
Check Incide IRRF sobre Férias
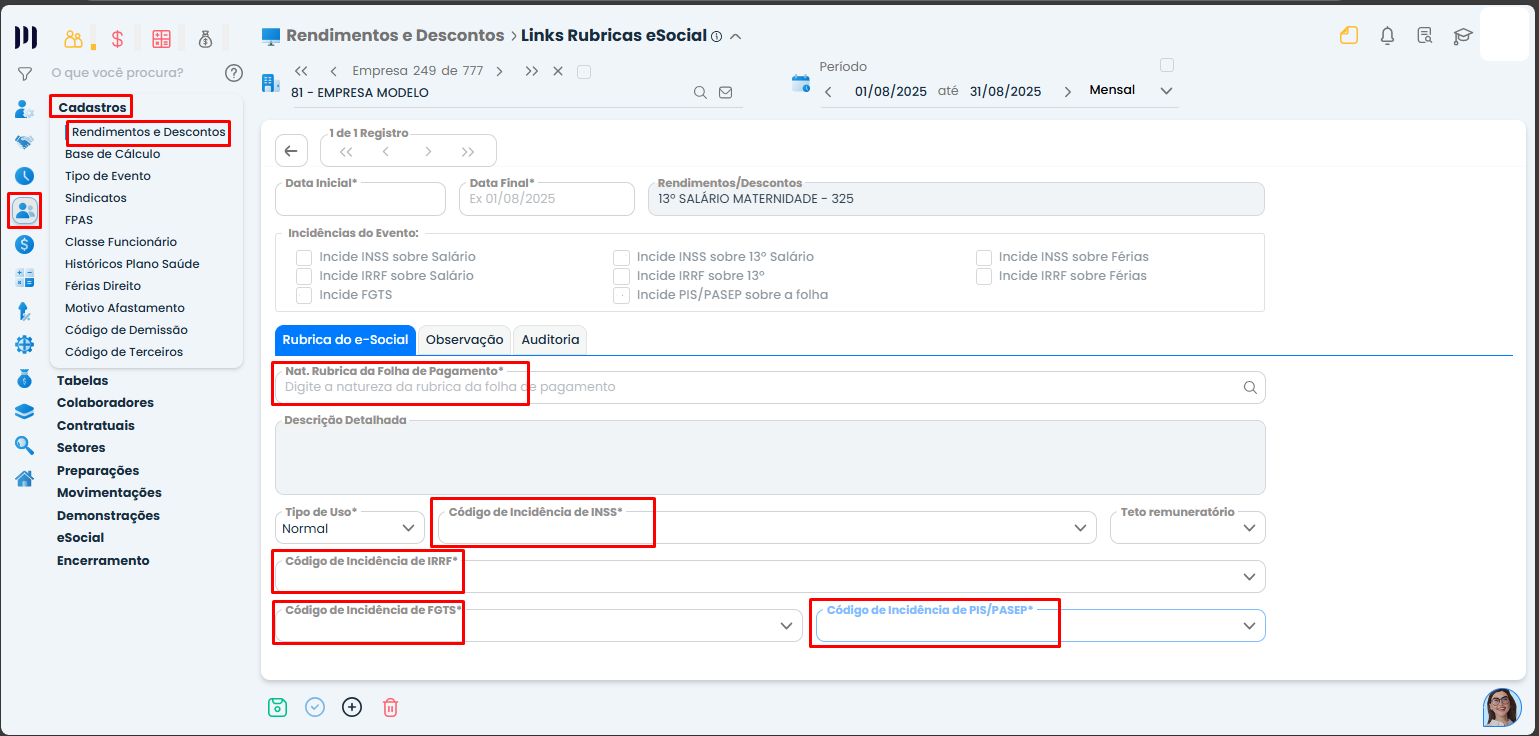pos(984,276)
